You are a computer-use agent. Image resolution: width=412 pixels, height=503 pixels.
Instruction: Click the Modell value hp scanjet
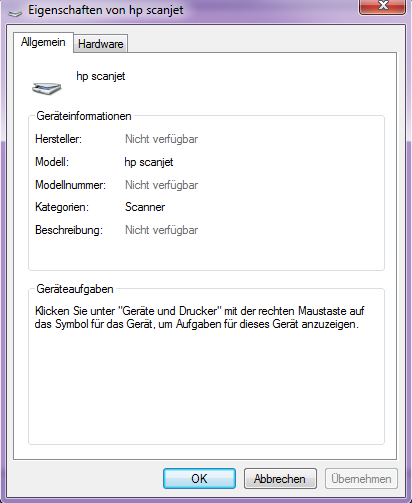point(149,162)
